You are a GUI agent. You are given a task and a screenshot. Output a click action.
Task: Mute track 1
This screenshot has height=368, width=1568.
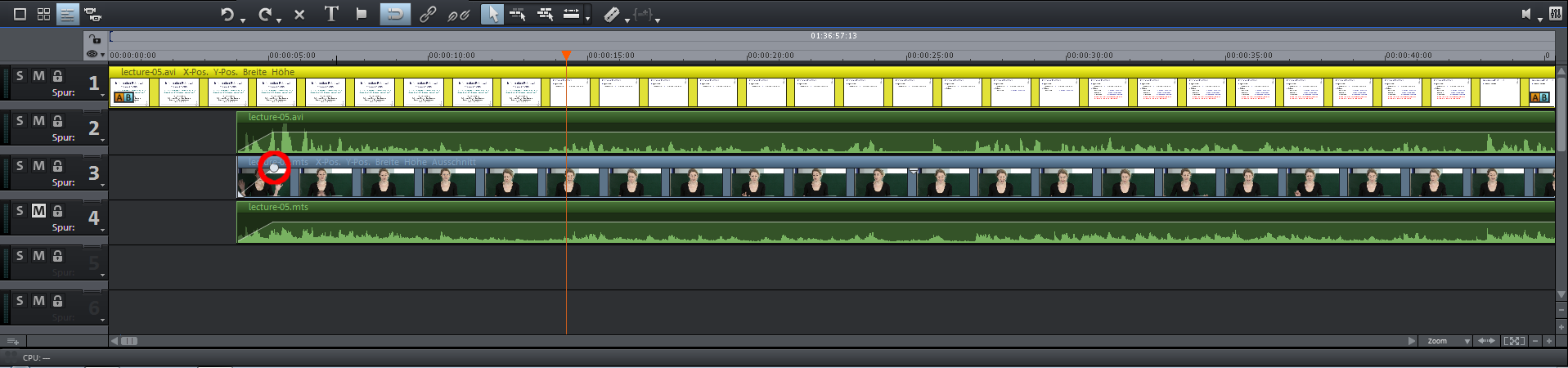pyautogui.click(x=38, y=75)
